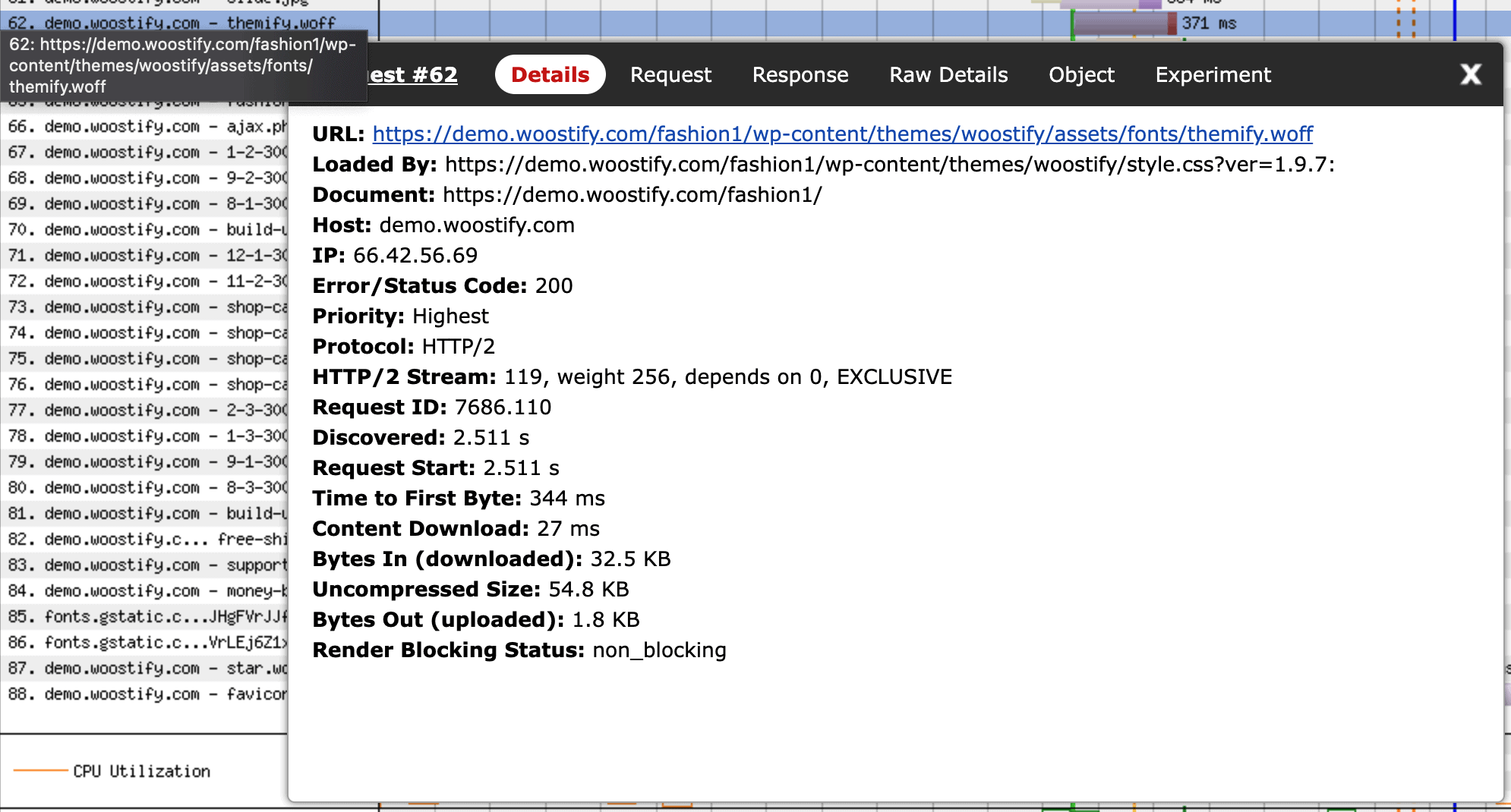
Task: Open the Response tab
Action: [800, 74]
